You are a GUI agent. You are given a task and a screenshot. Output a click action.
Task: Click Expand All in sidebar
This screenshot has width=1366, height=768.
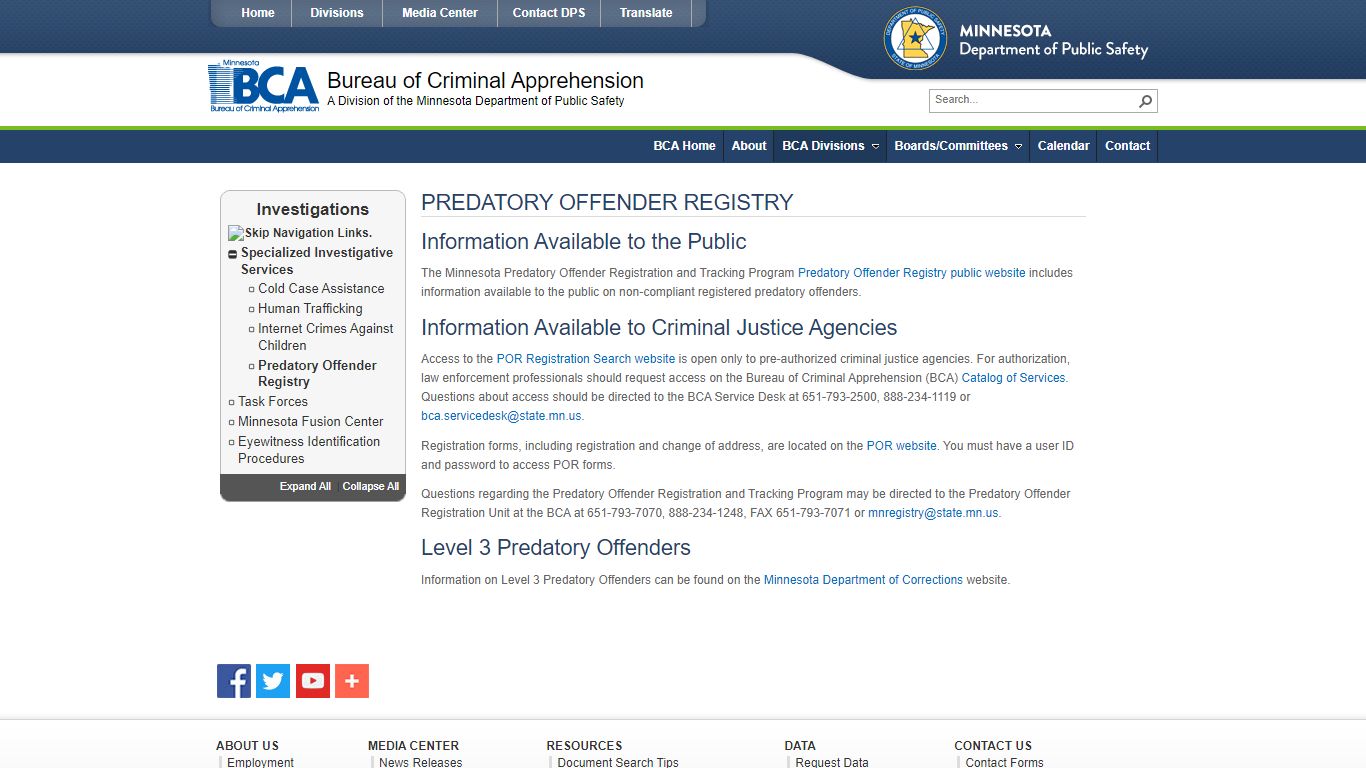pos(305,487)
